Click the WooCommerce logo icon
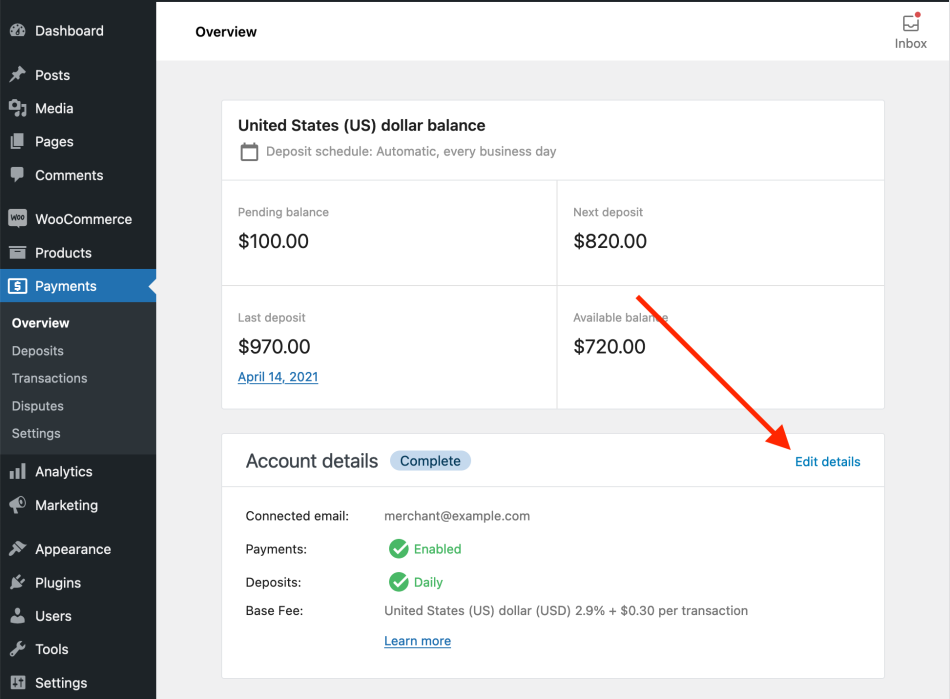Viewport: 950px width, 699px height. coord(17,219)
